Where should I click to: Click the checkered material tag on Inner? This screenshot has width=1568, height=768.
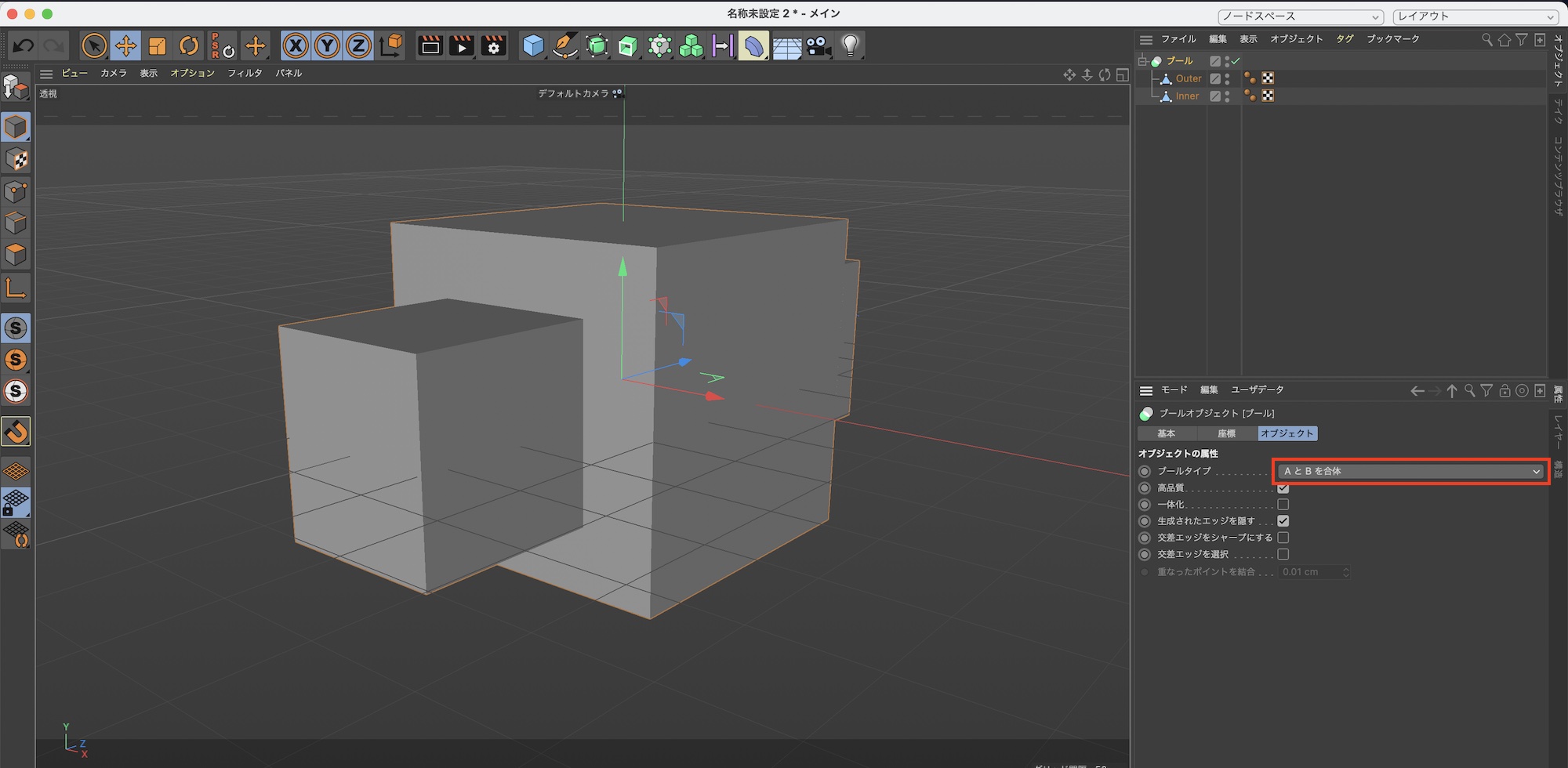click(x=1268, y=96)
